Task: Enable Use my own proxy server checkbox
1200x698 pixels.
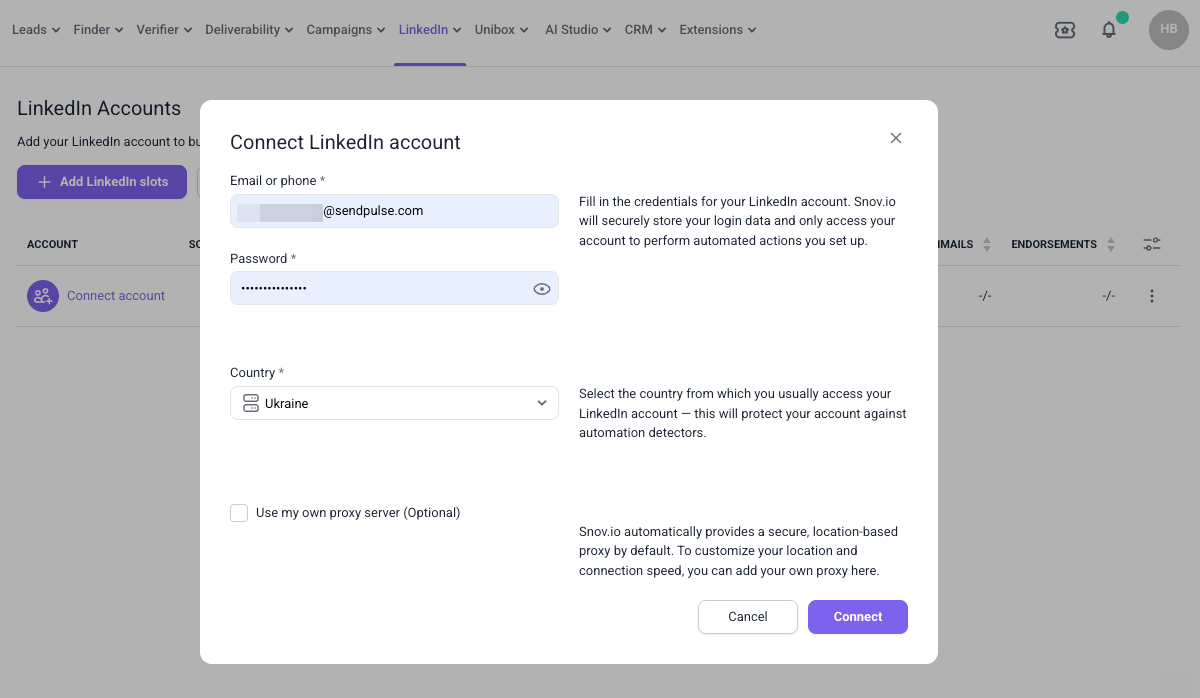Action: (239, 513)
